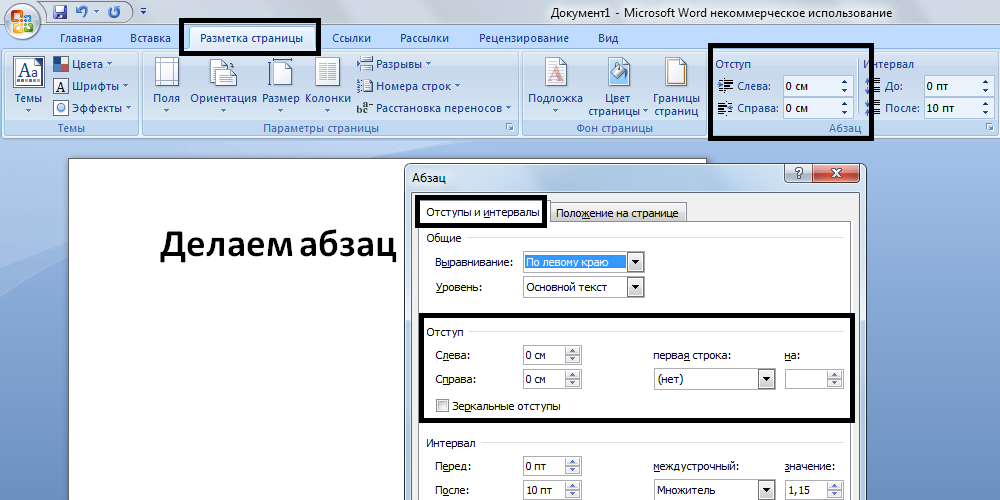Adjust dialog Слева indent spinner
Screen dimensions: 1000x500
click(573, 355)
